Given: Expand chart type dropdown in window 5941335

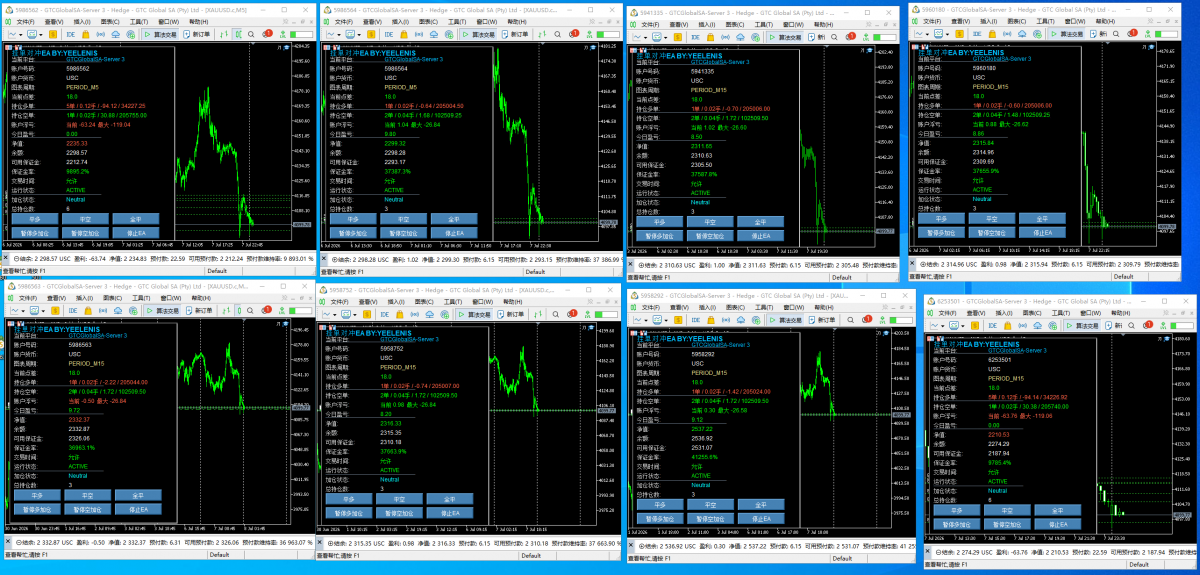Looking at the screenshot, I should [x=645, y=38].
